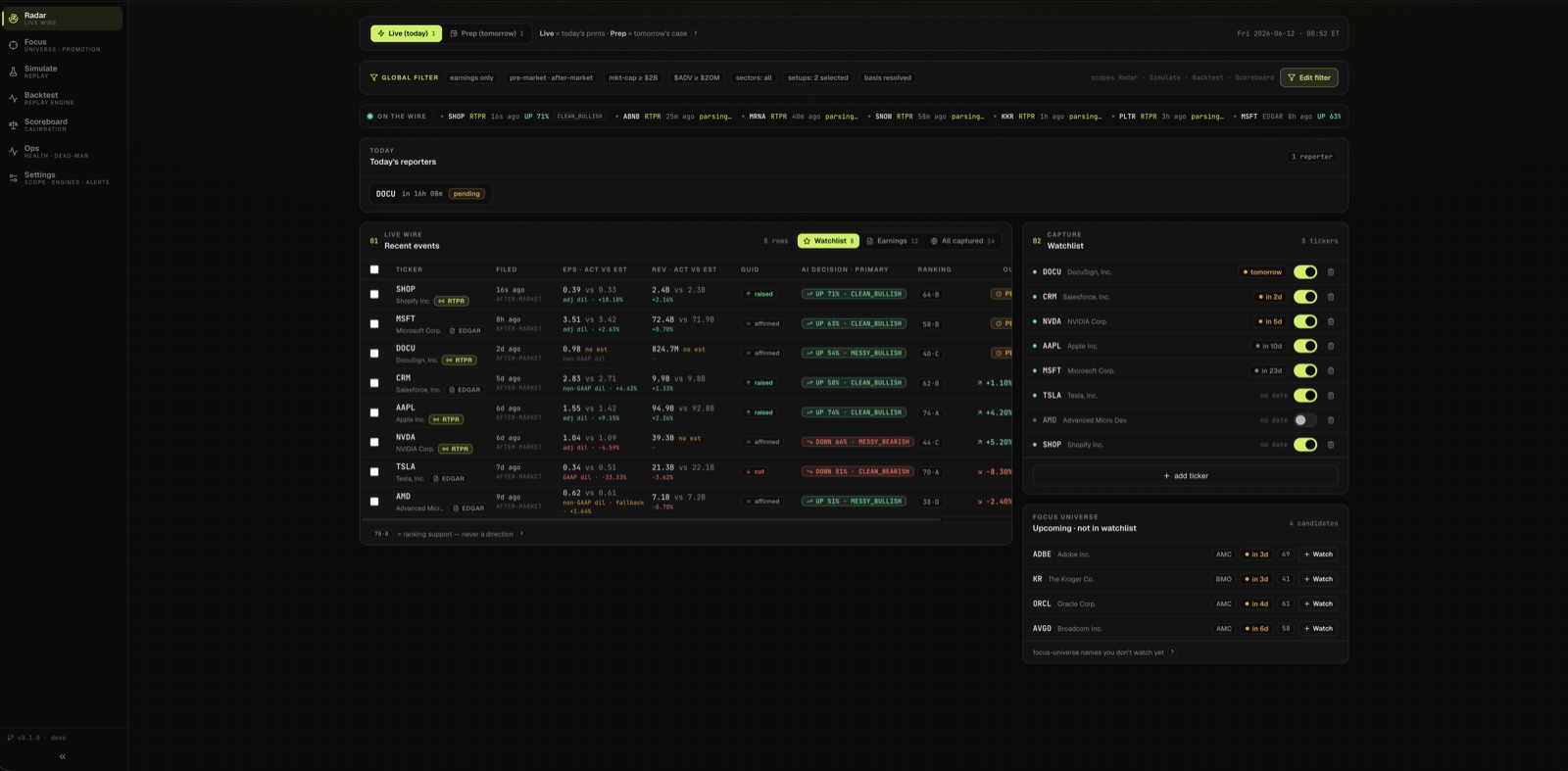
Task: Toggle on AMD in the watchlist
Action: pyautogui.click(x=1305, y=420)
